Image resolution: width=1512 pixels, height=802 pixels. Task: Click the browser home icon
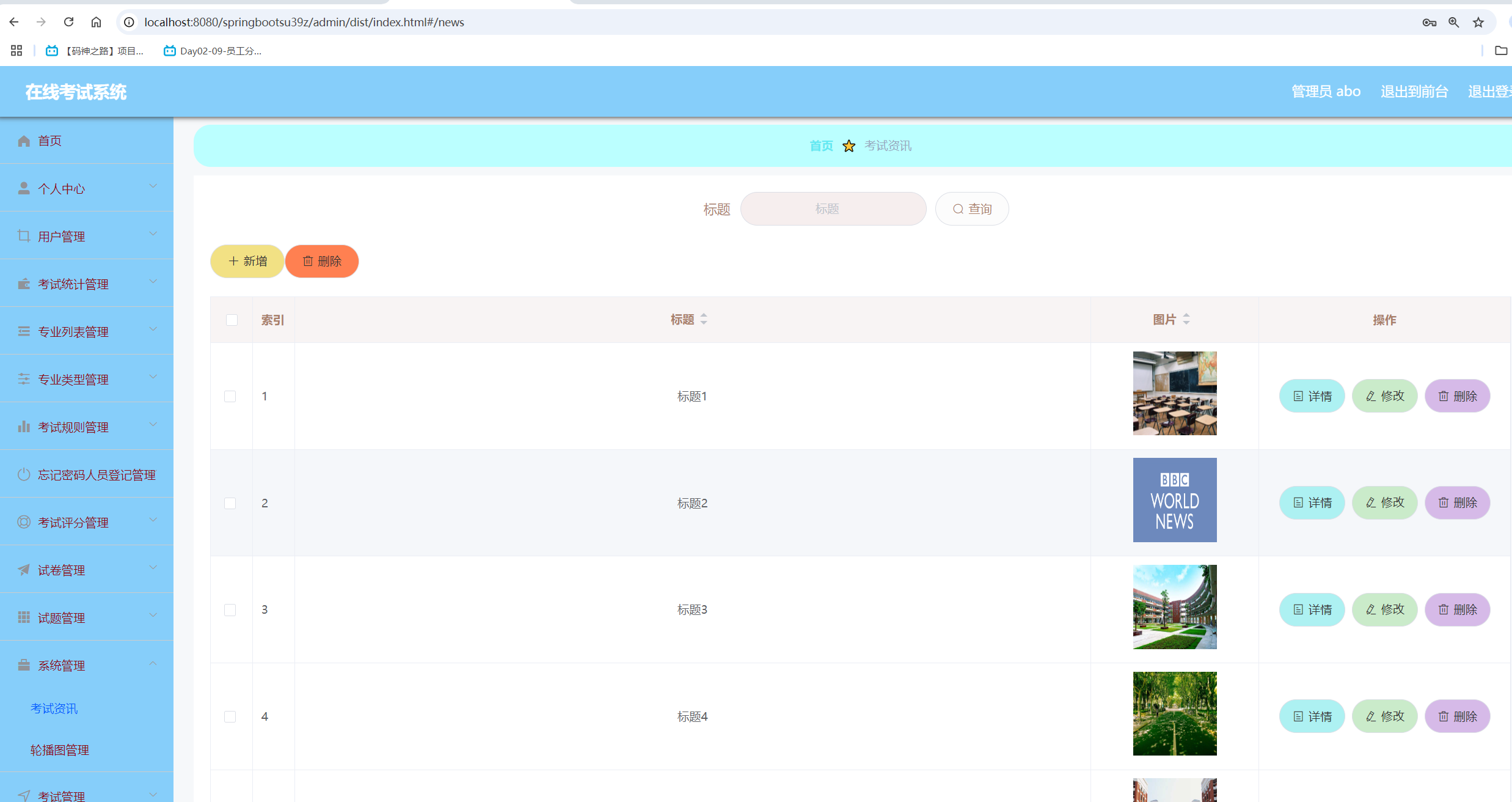[x=96, y=22]
